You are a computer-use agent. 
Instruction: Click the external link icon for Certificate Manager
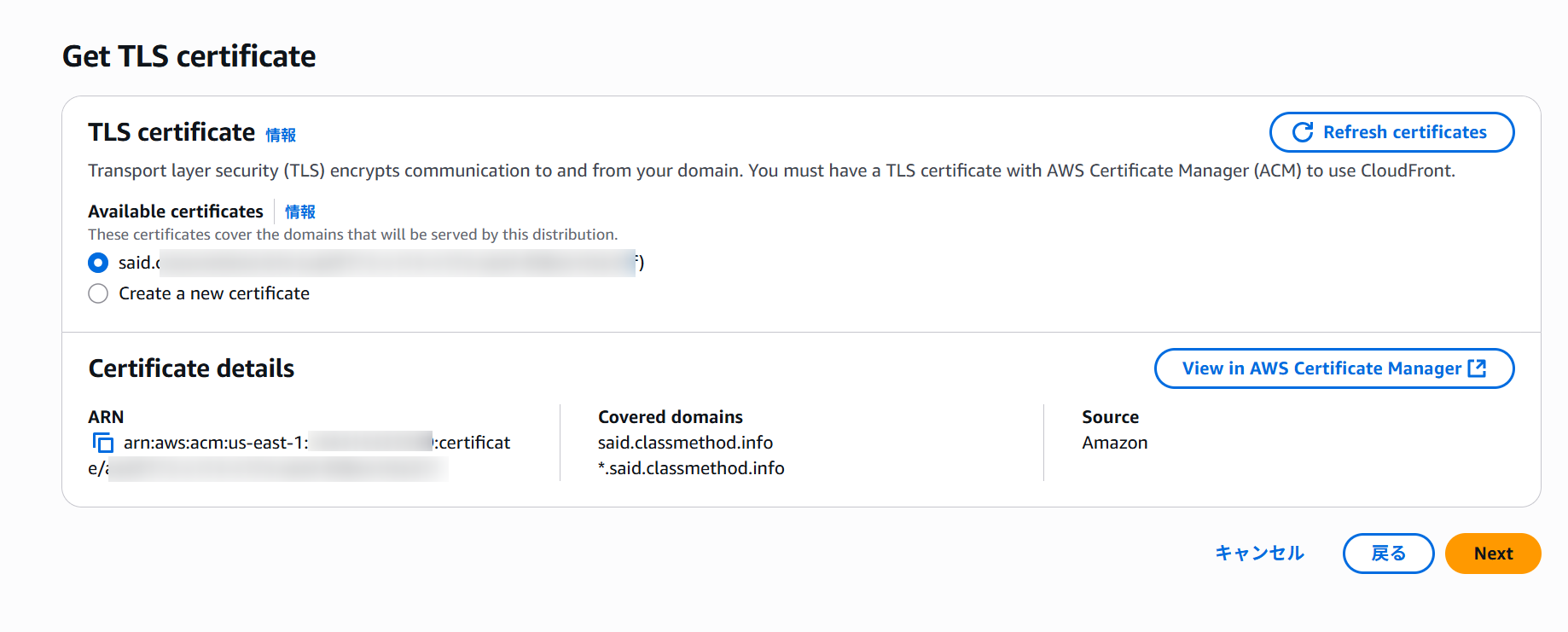(1477, 368)
